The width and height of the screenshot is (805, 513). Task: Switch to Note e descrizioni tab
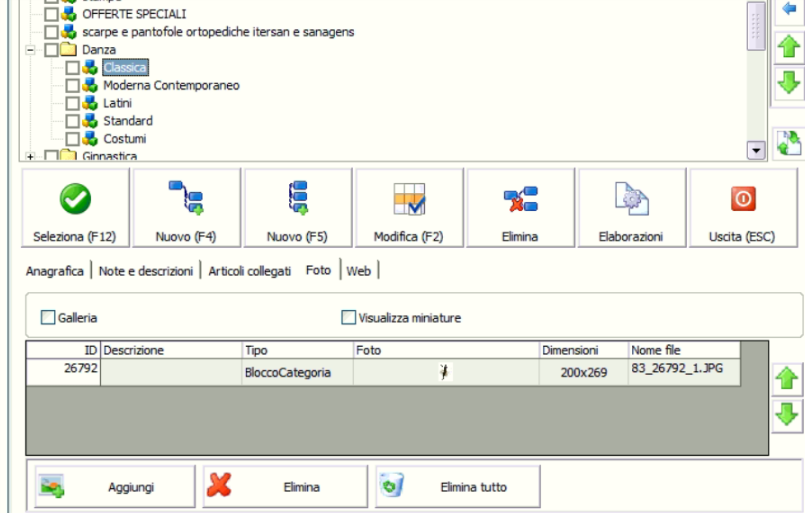click(146, 271)
